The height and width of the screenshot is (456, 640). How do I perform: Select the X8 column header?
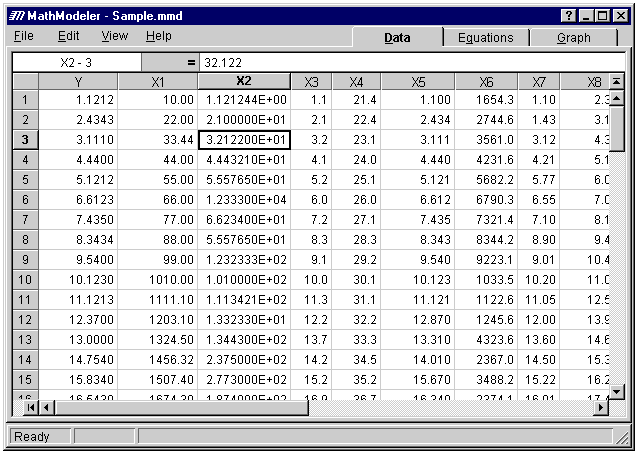click(x=585, y=82)
